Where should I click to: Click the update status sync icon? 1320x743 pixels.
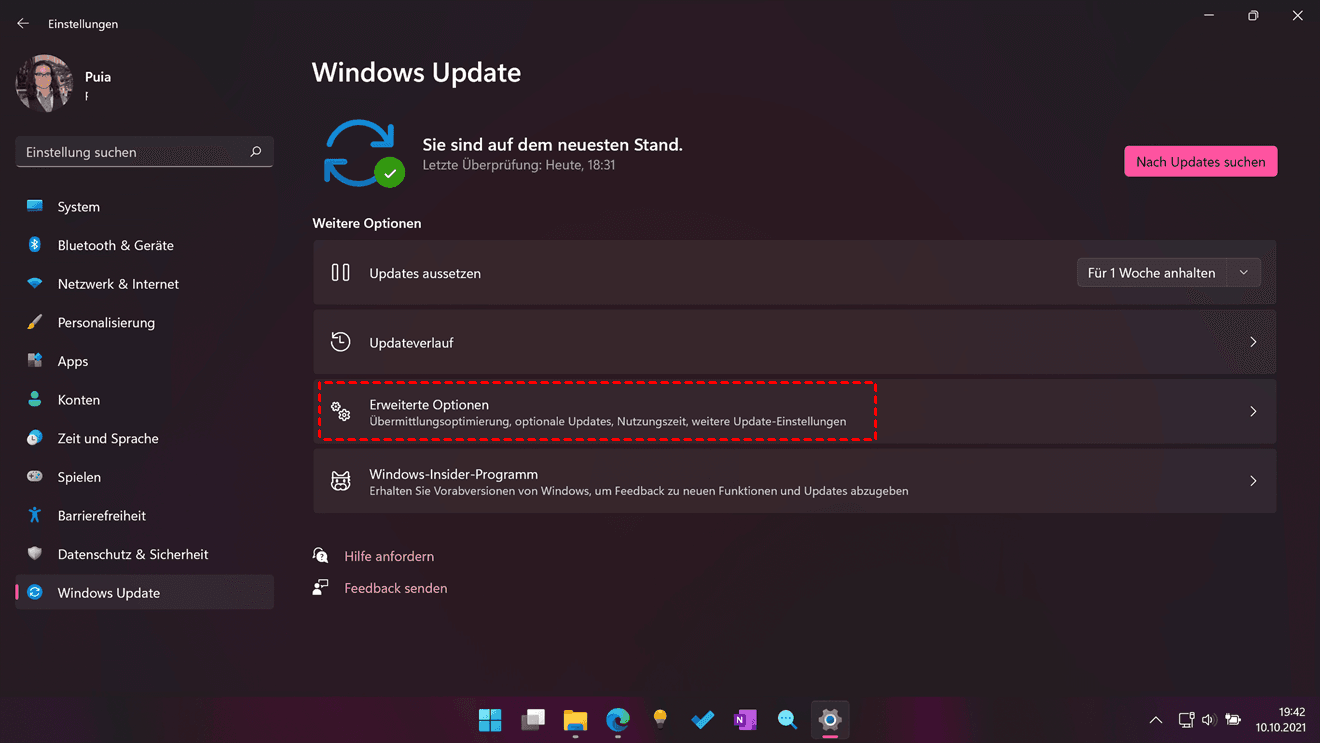coord(363,153)
